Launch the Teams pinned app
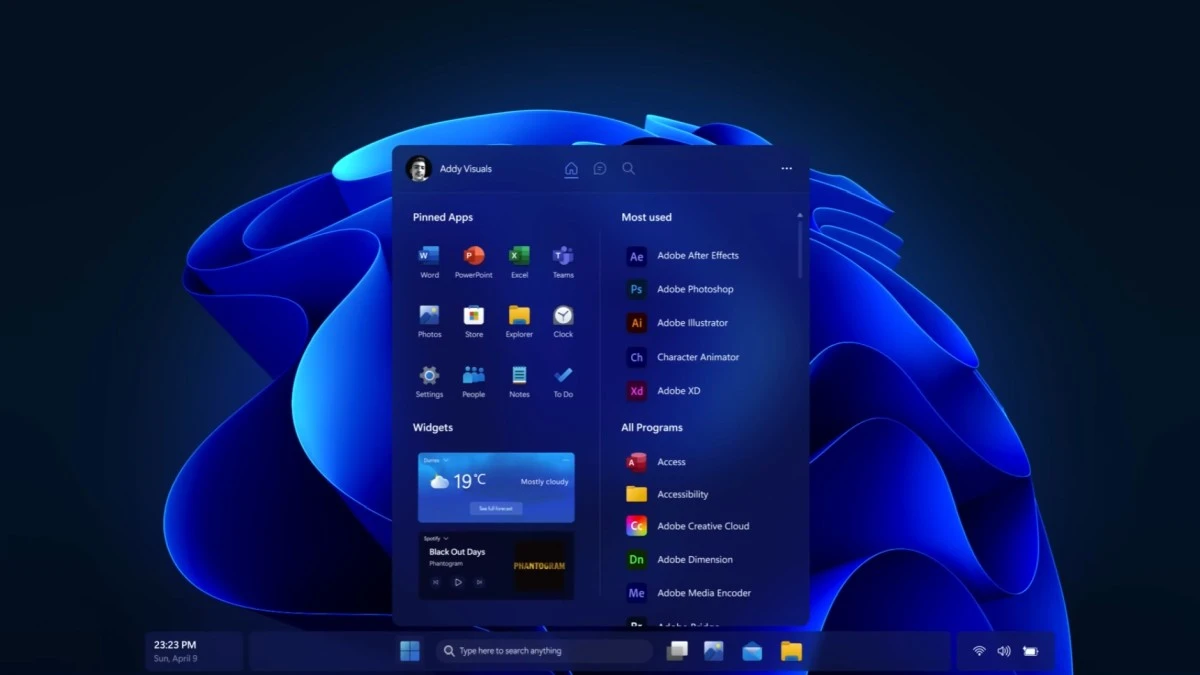Viewport: 1200px width, 675px height. coord(563,256)
